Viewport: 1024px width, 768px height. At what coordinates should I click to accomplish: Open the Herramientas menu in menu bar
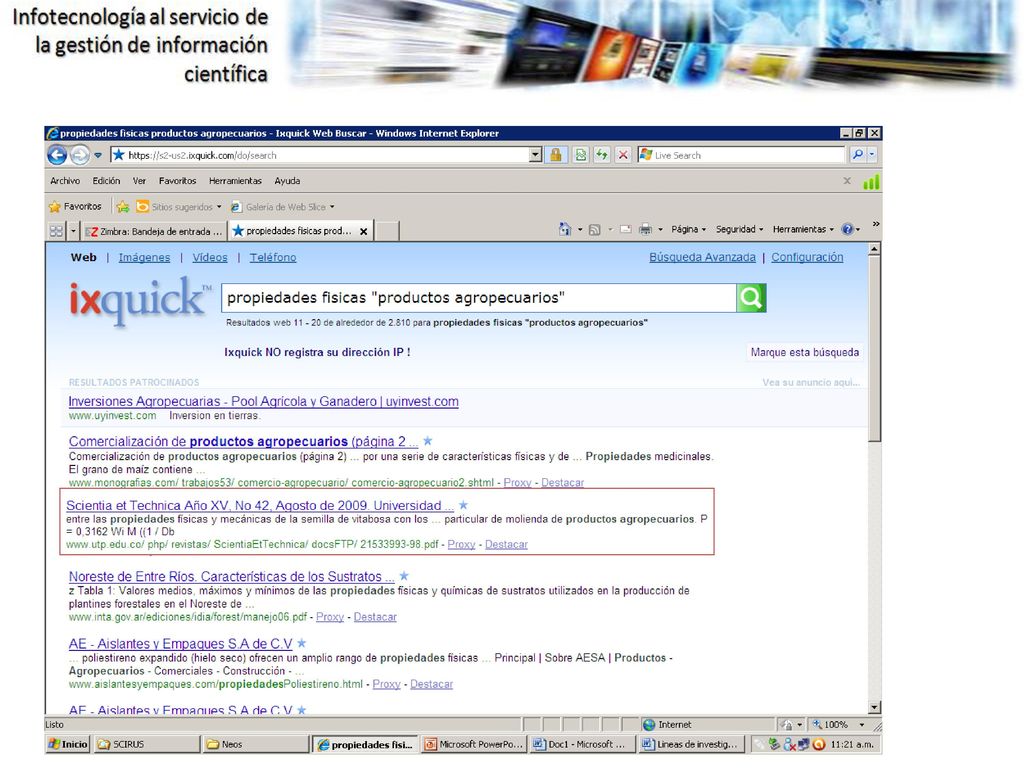click(x=235, y=181)
